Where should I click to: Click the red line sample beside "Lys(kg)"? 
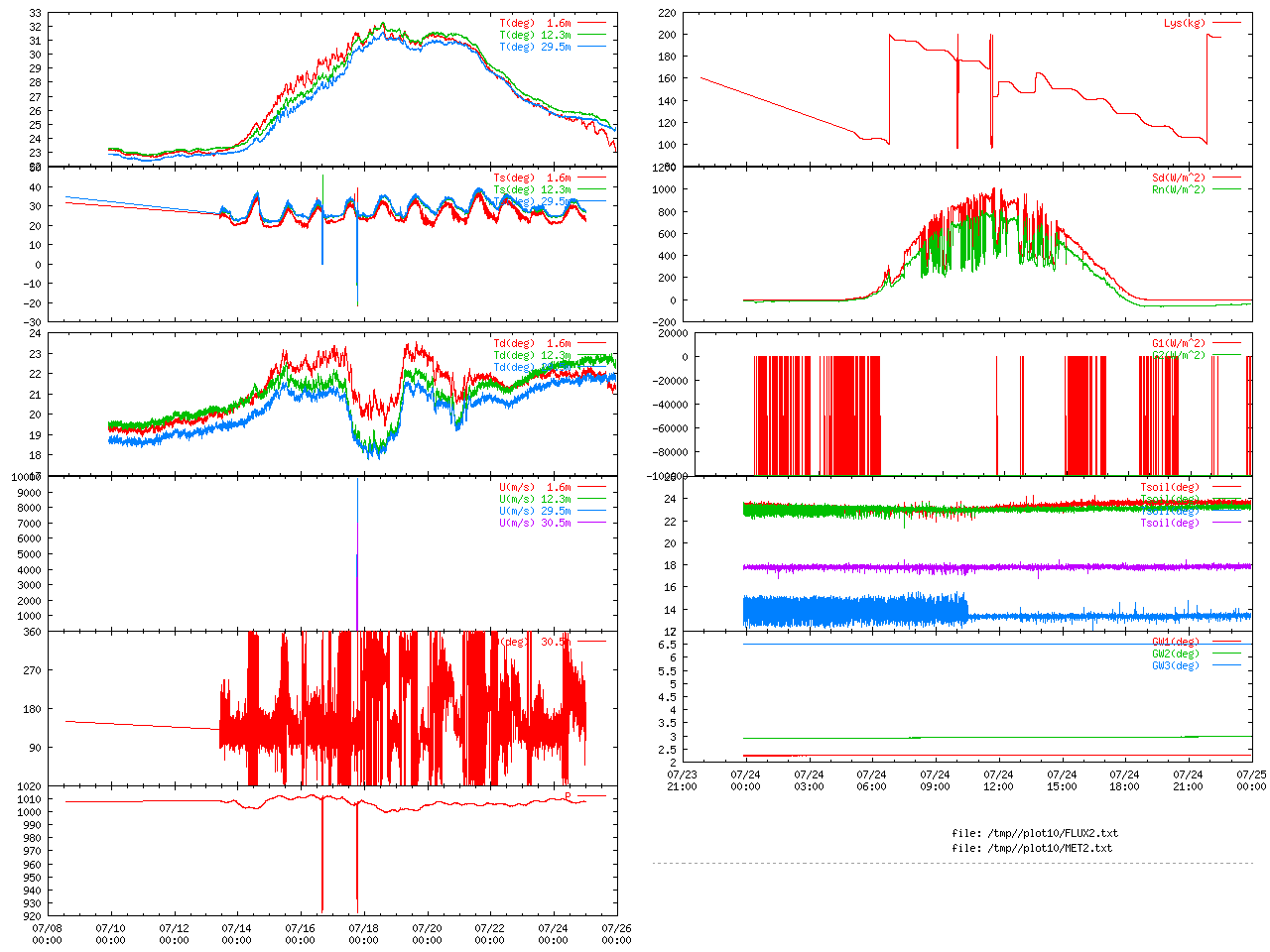pyautogui.click(x=1226, y=23)
